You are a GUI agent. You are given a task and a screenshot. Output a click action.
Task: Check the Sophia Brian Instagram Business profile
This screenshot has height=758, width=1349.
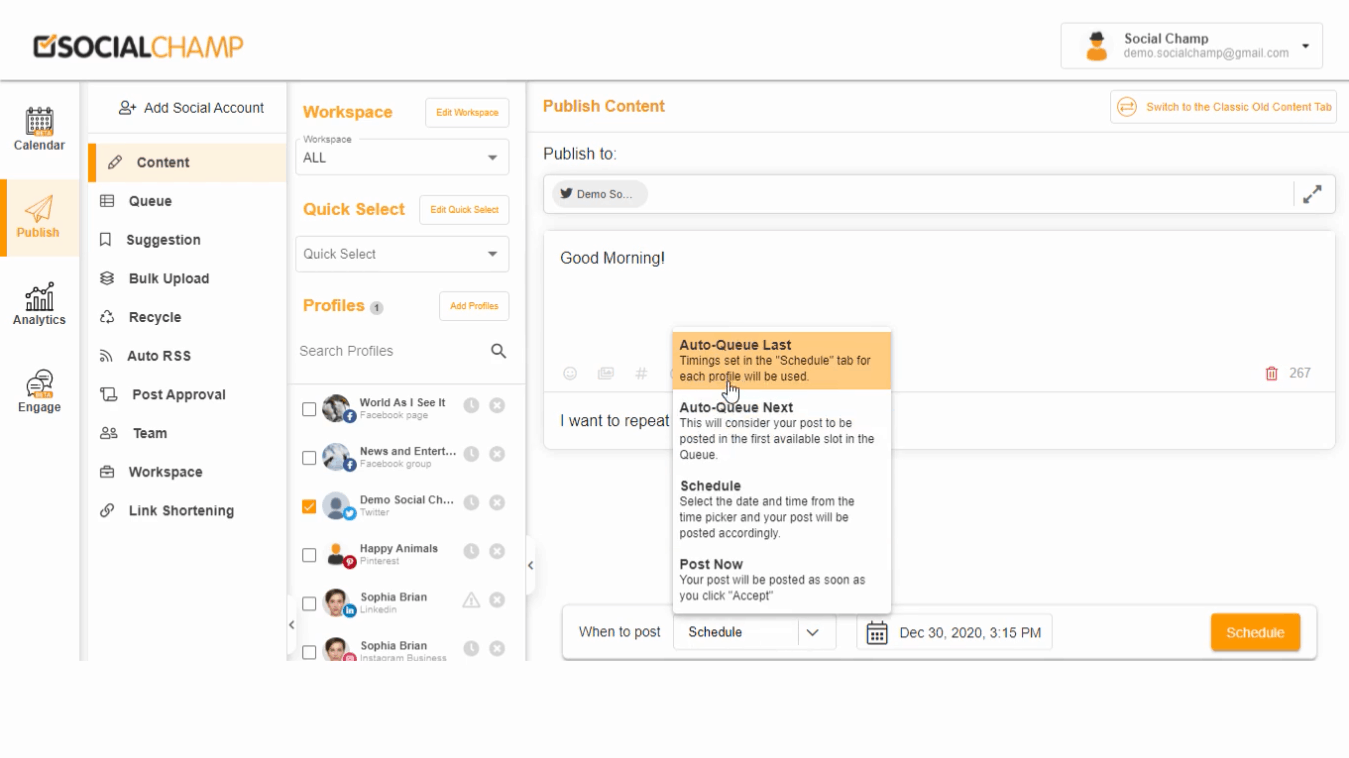(x=309, y=652)
